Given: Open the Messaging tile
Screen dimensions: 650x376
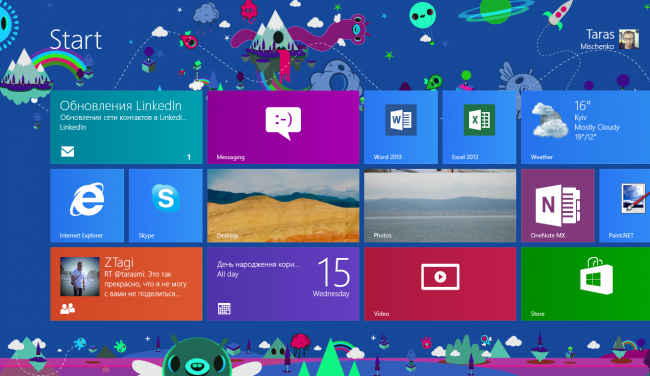Looking at the screenshot, I should pos(283,127).
